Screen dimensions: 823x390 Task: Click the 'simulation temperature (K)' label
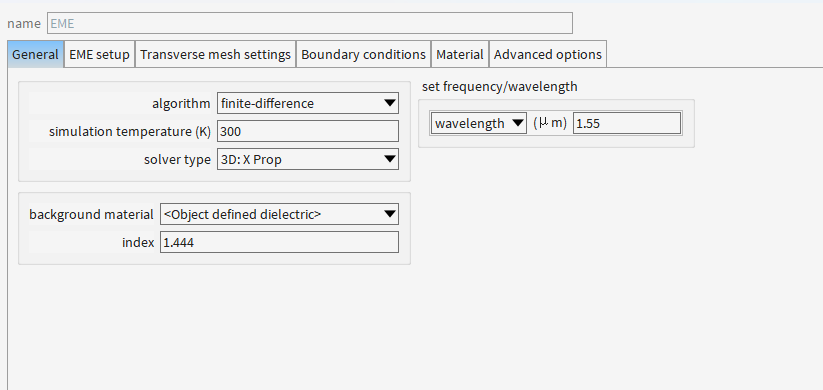130,132
